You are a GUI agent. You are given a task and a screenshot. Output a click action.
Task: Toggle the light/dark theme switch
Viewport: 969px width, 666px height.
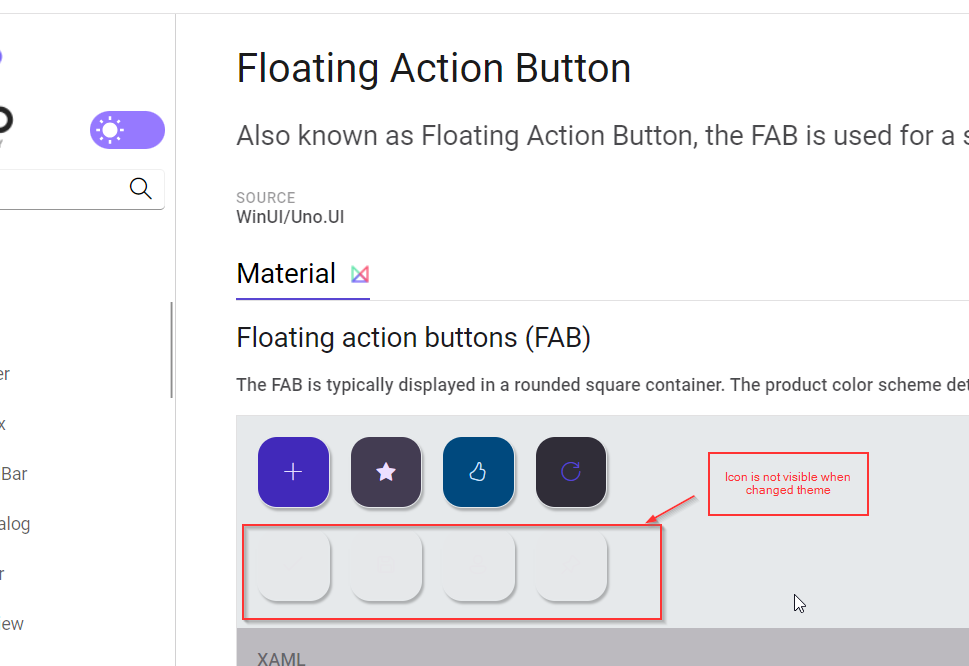tap(127, 130)
